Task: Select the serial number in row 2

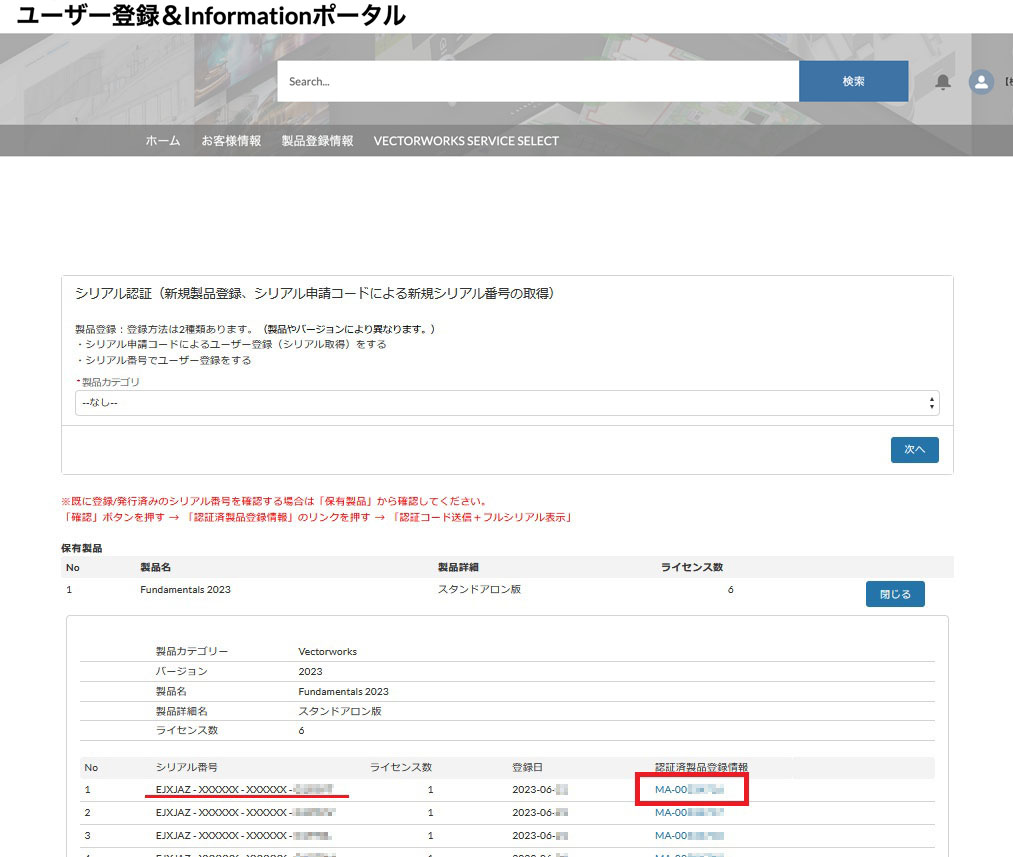Action: pyautogui.click(x=245, y=812)
